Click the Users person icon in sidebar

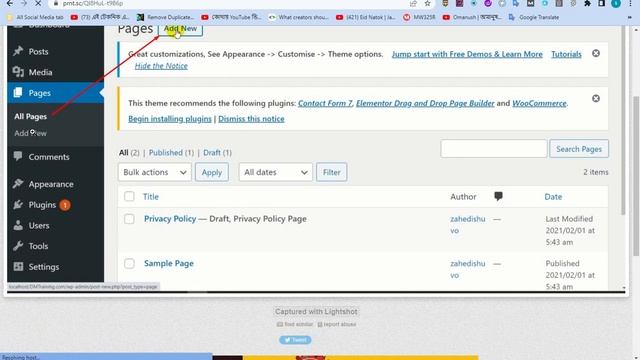[18, 225]
